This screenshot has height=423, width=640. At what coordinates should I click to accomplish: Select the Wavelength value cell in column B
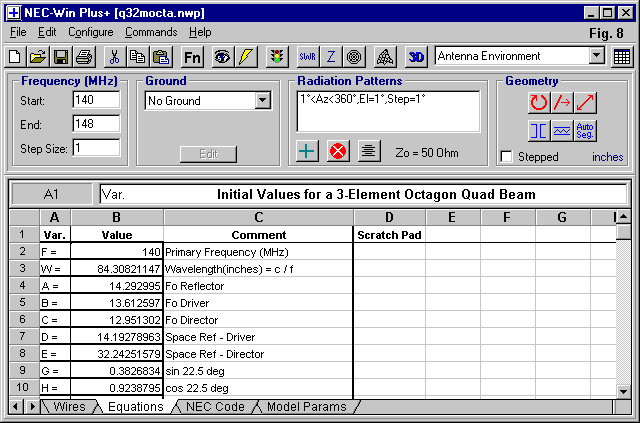[117, 269]
